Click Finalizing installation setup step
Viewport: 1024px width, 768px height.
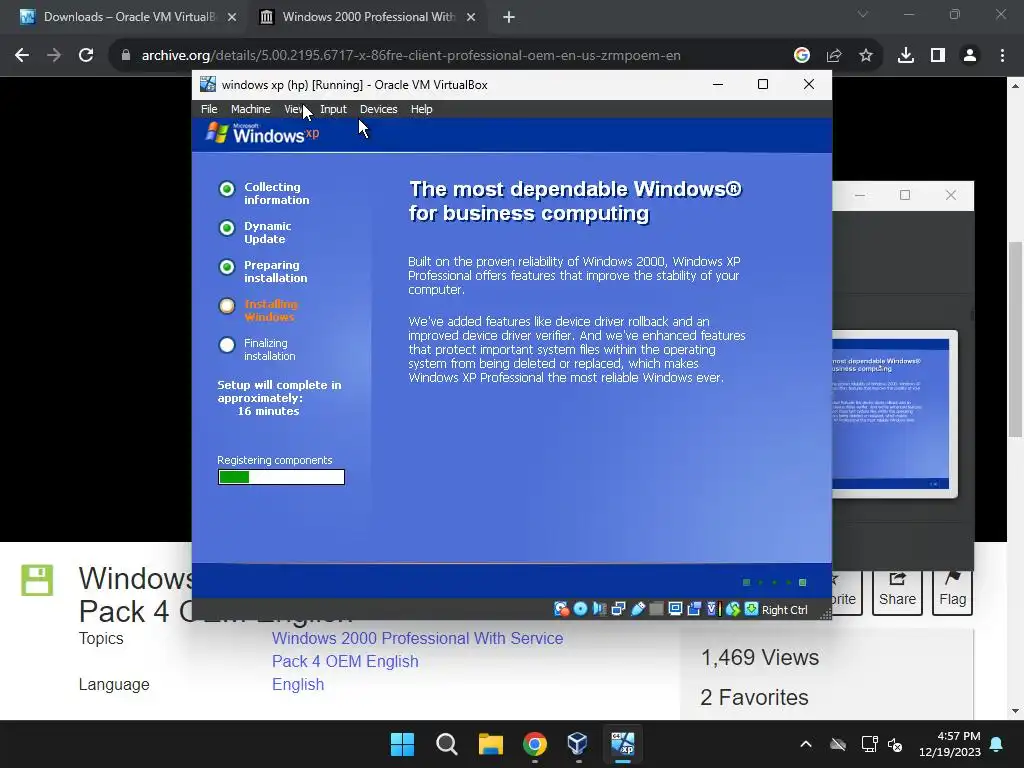[257, 349]
